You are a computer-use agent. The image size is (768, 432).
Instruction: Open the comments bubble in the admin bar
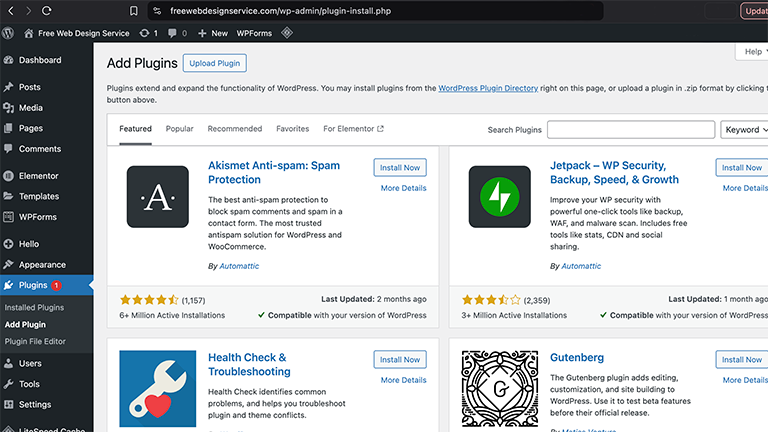click(x=177, y=33)
